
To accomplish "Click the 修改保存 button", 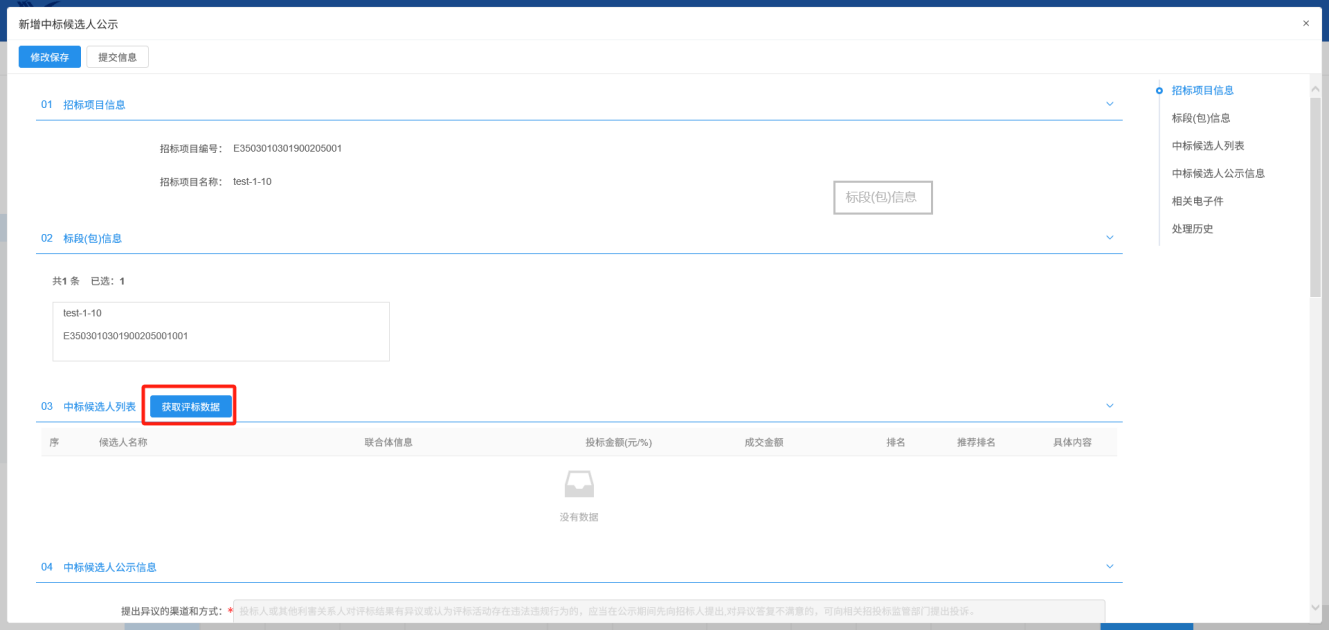I will click(49, 57).
